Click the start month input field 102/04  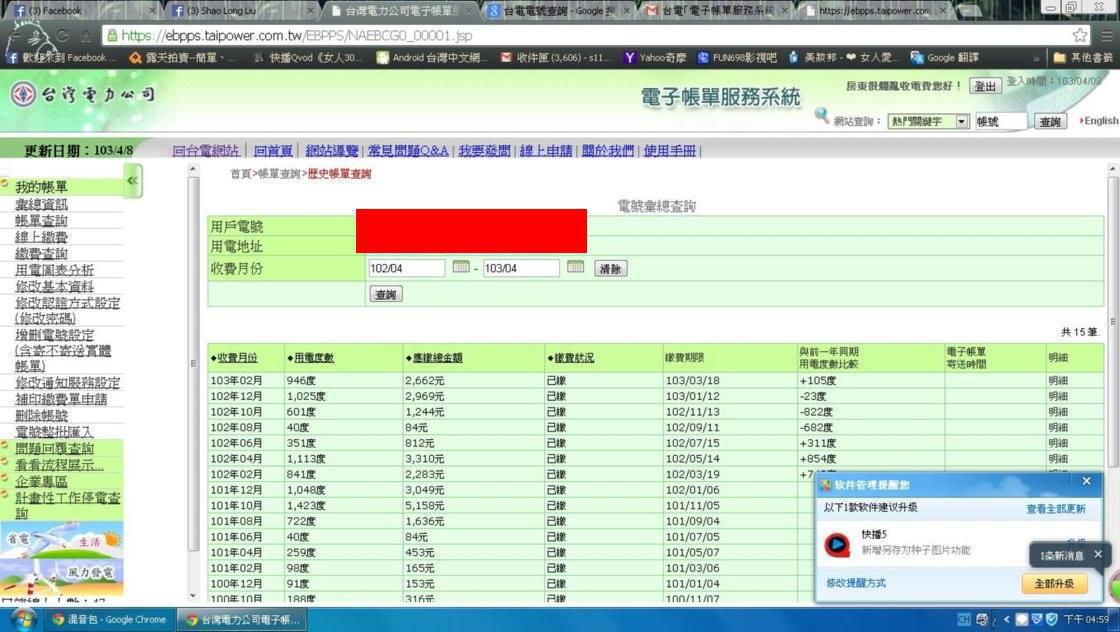point(406,268)
